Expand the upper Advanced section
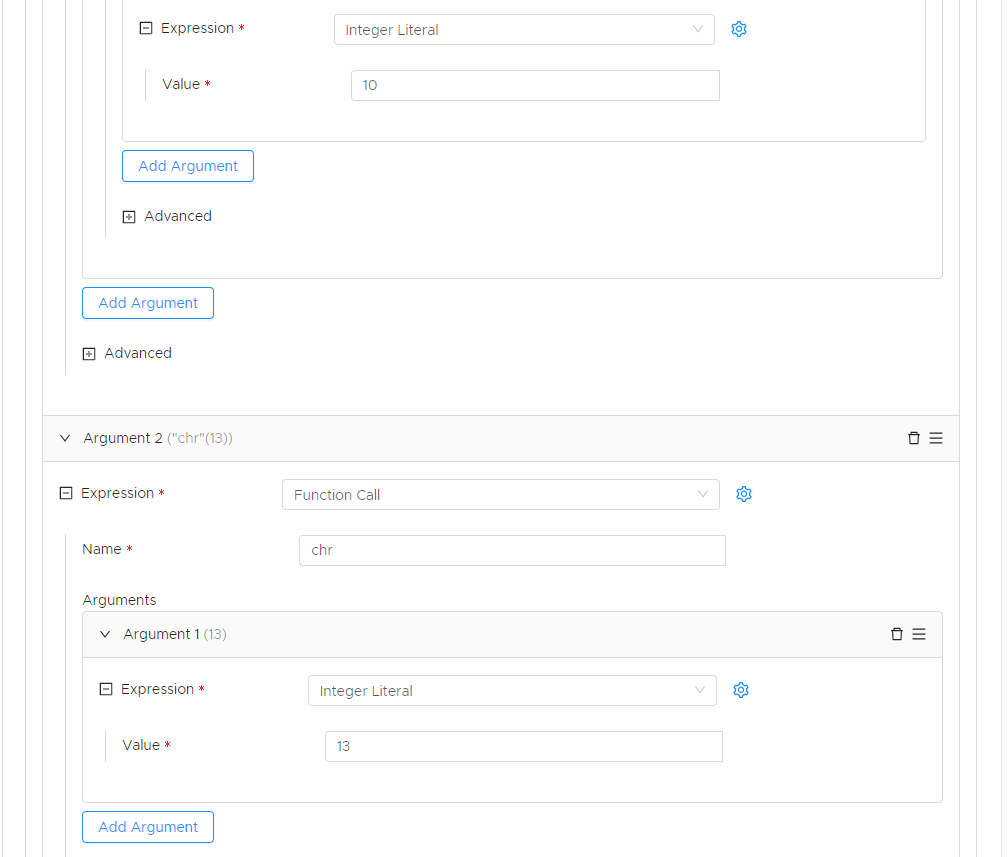Viewport: 1007px width, 857px height. click(129, 216)
